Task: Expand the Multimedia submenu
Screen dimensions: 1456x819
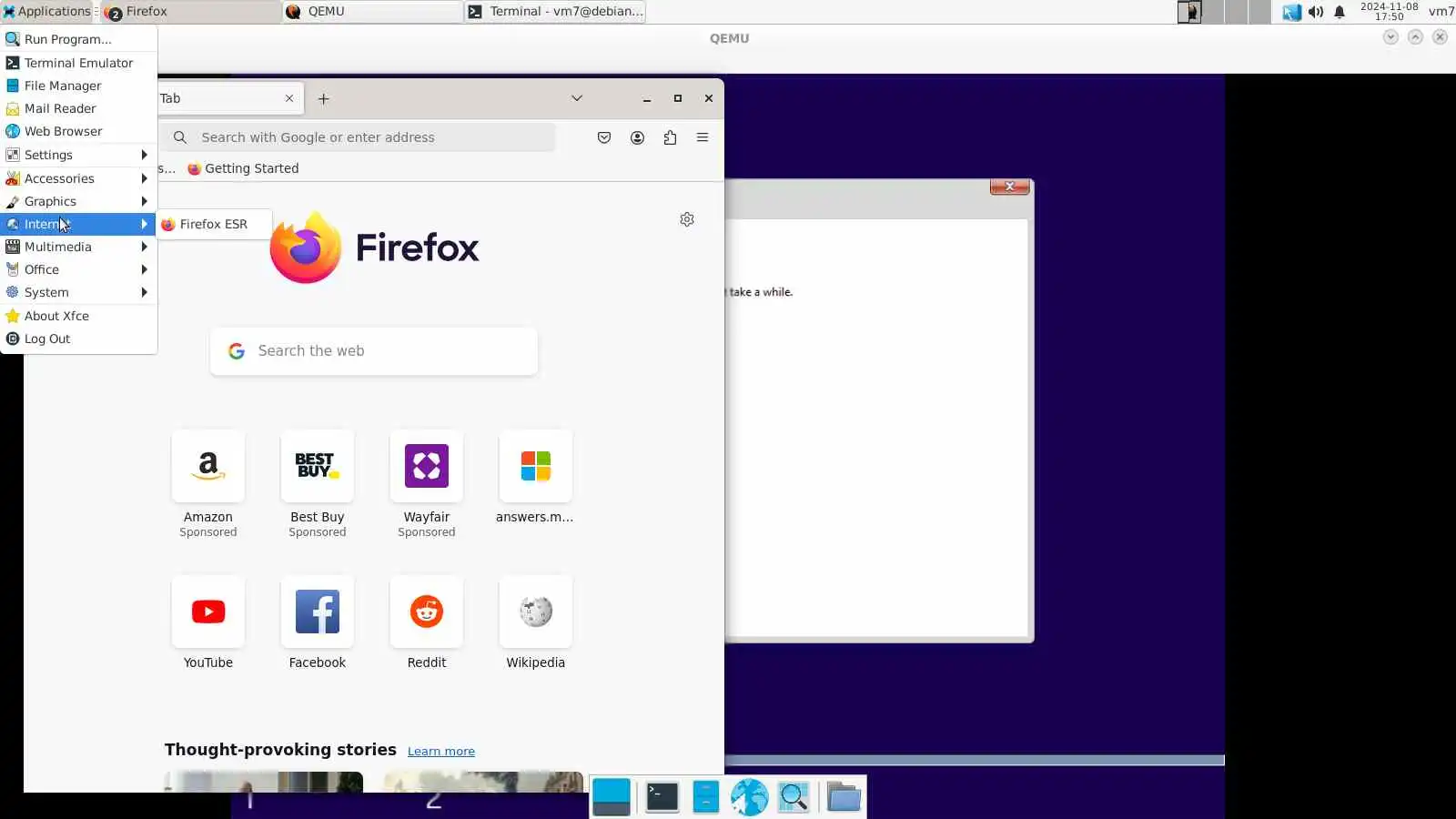Action: point(78,247)
